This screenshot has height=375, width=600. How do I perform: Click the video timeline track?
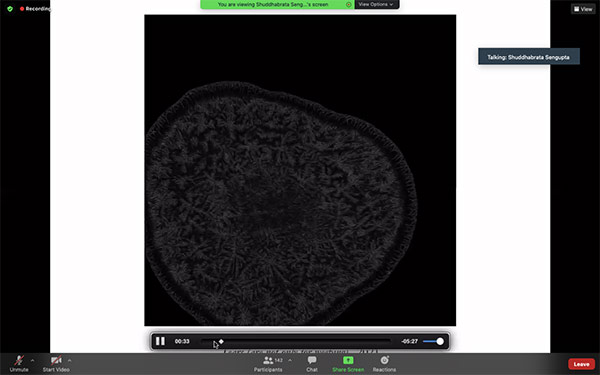coord(296,341)
